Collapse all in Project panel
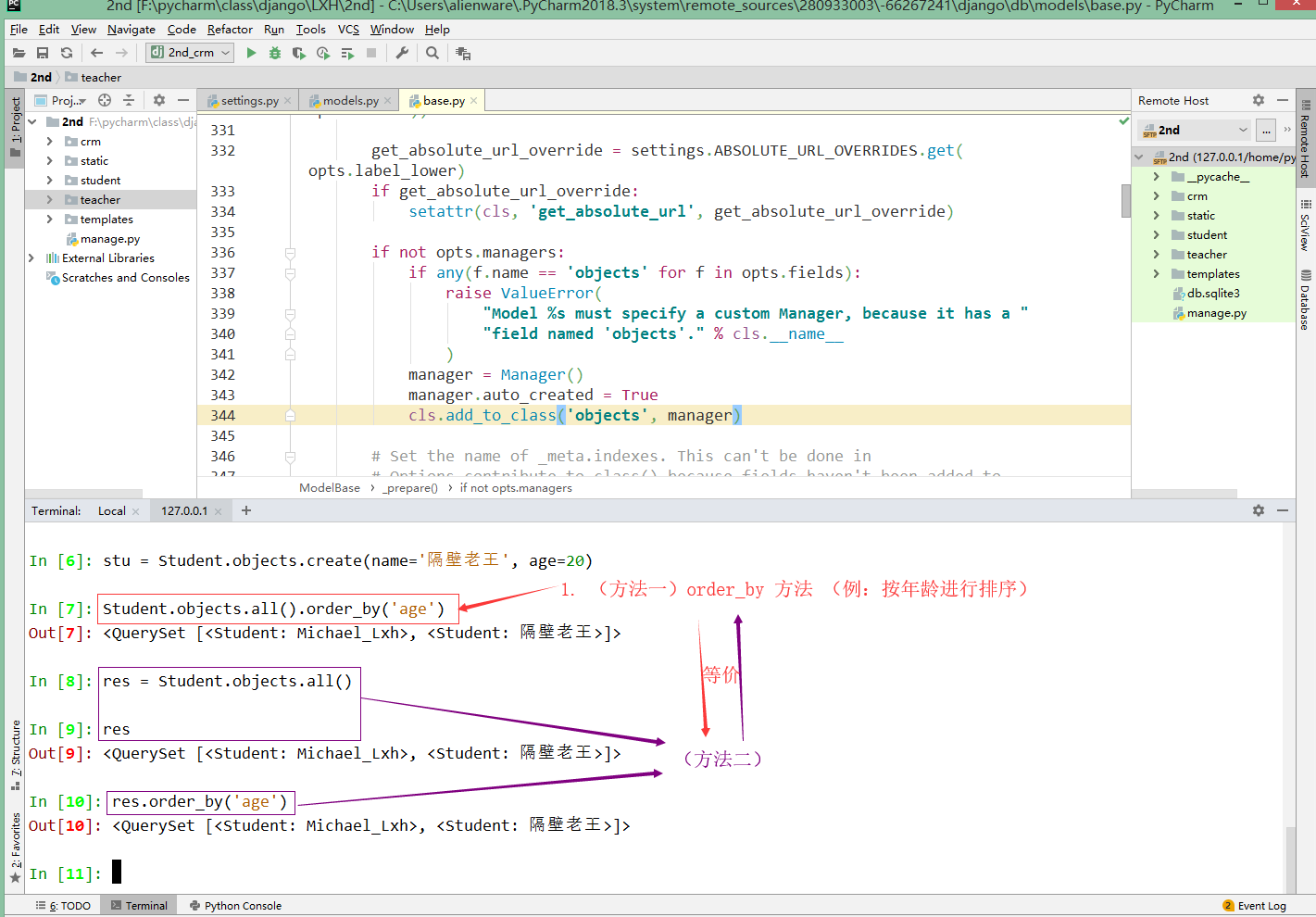 129,100
